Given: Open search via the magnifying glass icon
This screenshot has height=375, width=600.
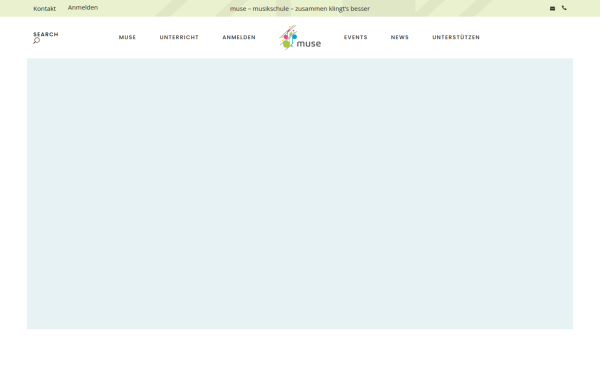Looking at the screenshot, I should (36, 41).
